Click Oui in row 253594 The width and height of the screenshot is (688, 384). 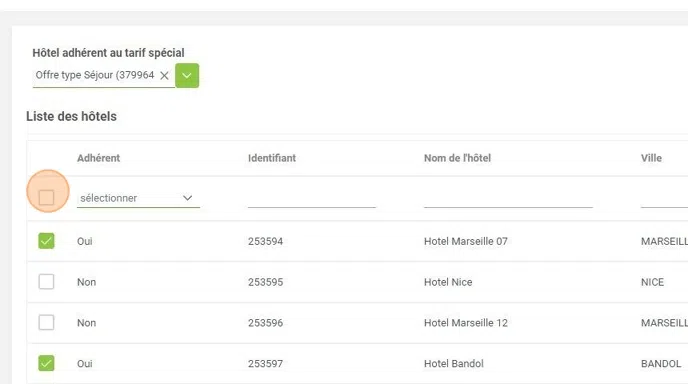pyautogui.click(x=85, y=241)
